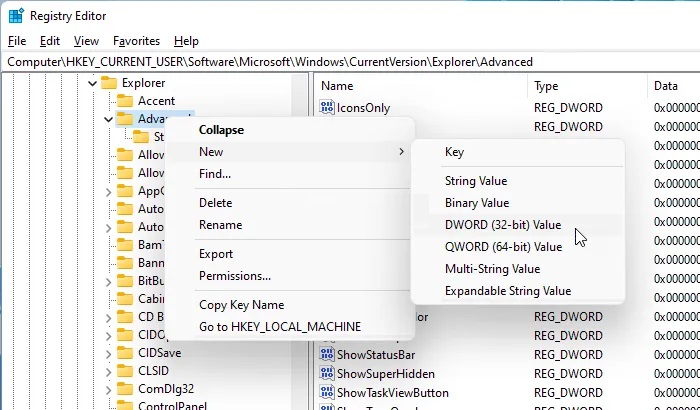Expand the second Auto key chevron
The width and height of the screenshot is (700, 410).
tap(108, 228)
